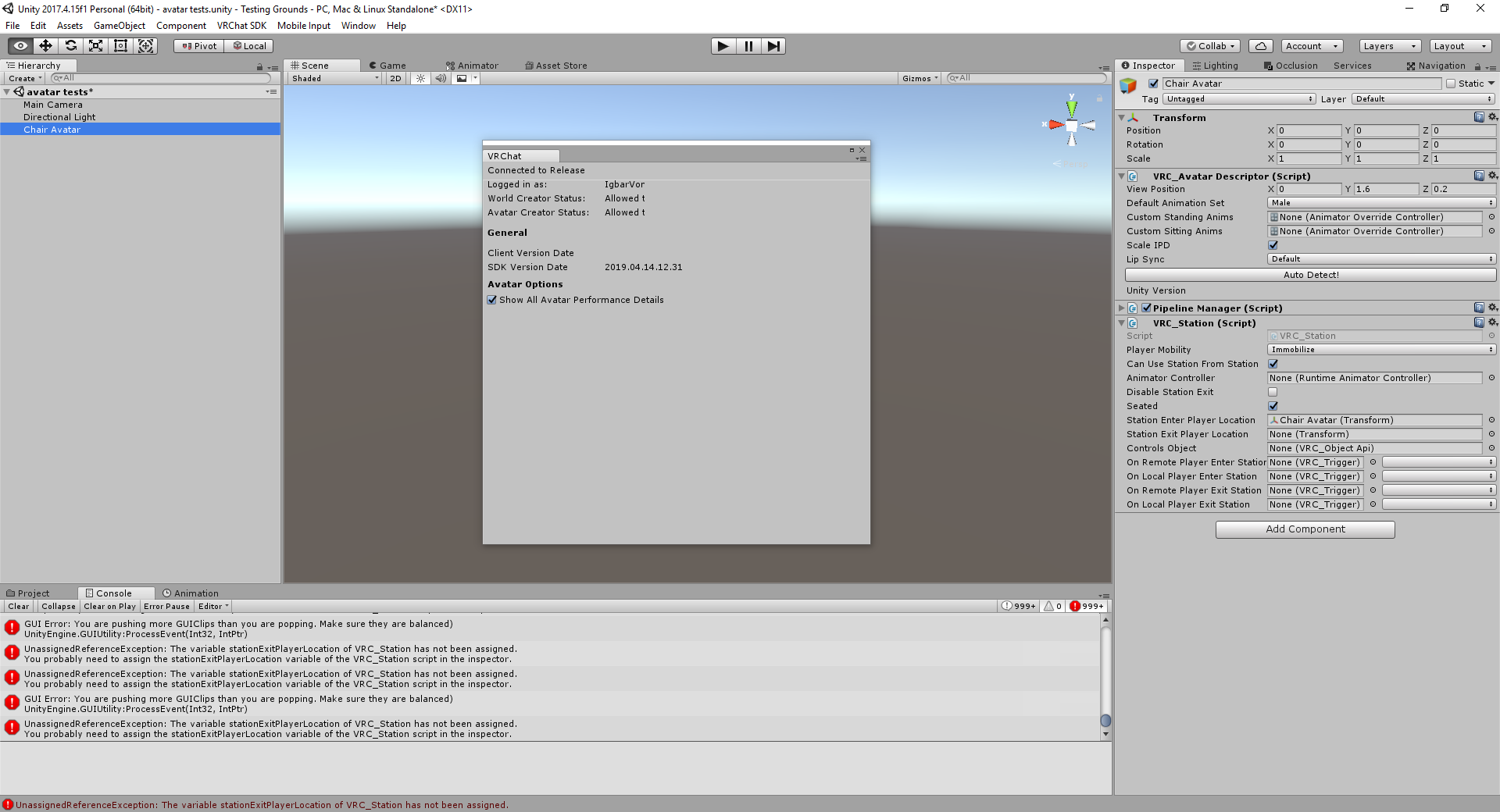Toggle scene audio speaker icon
The image size is (1500, 812).
tap(440, 78)
